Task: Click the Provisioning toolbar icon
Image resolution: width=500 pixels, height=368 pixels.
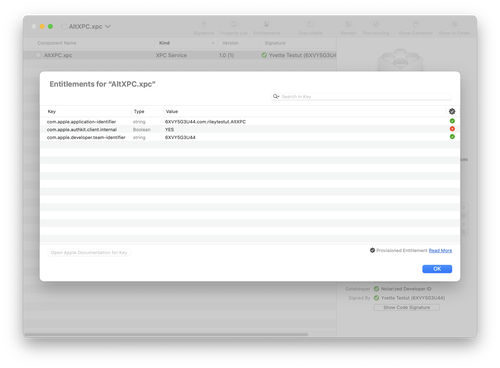Action: point(376,24)
